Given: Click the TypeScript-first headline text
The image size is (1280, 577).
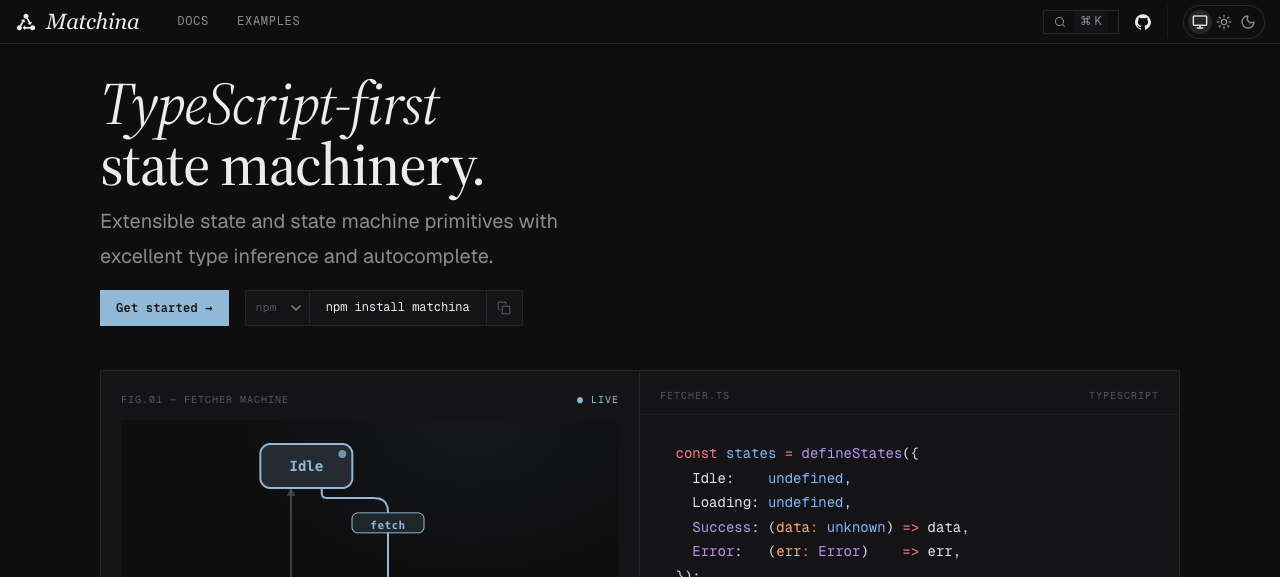Looking at the screenshot, I should [x=270, y=104].
